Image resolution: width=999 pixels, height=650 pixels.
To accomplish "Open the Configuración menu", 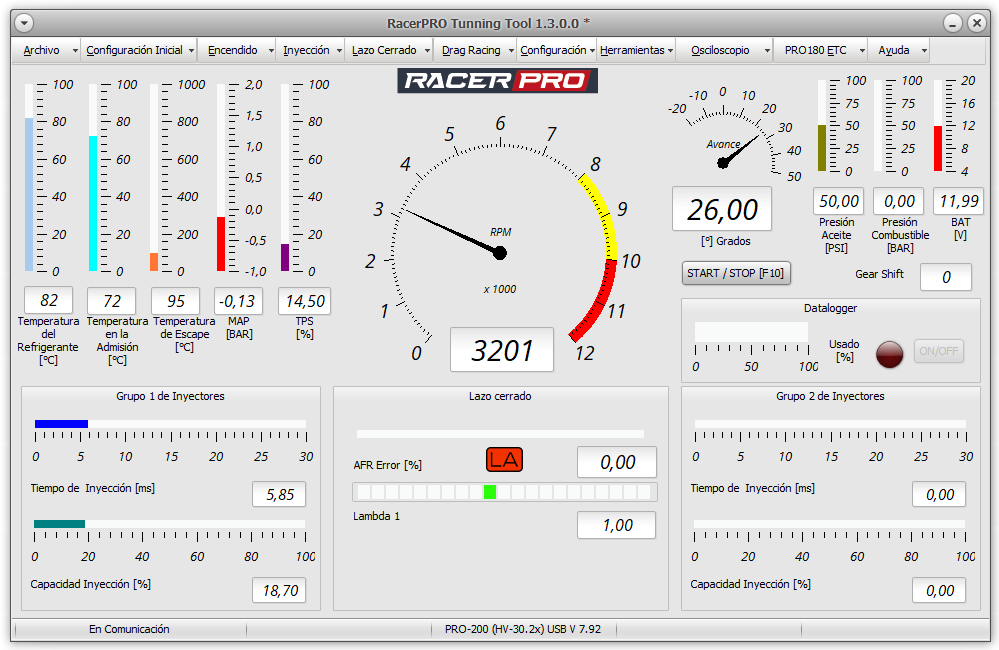I will (553, 50).
